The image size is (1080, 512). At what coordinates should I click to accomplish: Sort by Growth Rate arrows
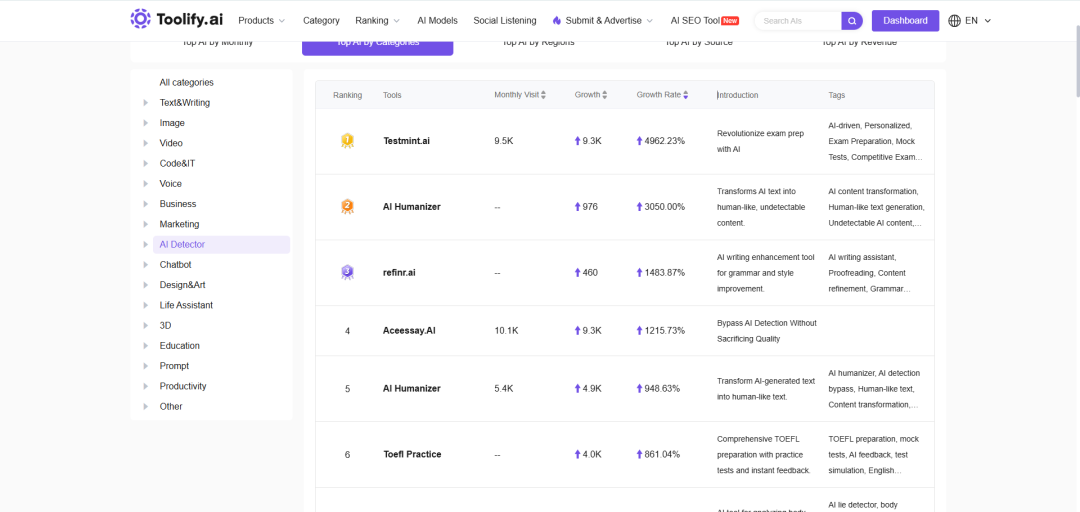(685, 95)
